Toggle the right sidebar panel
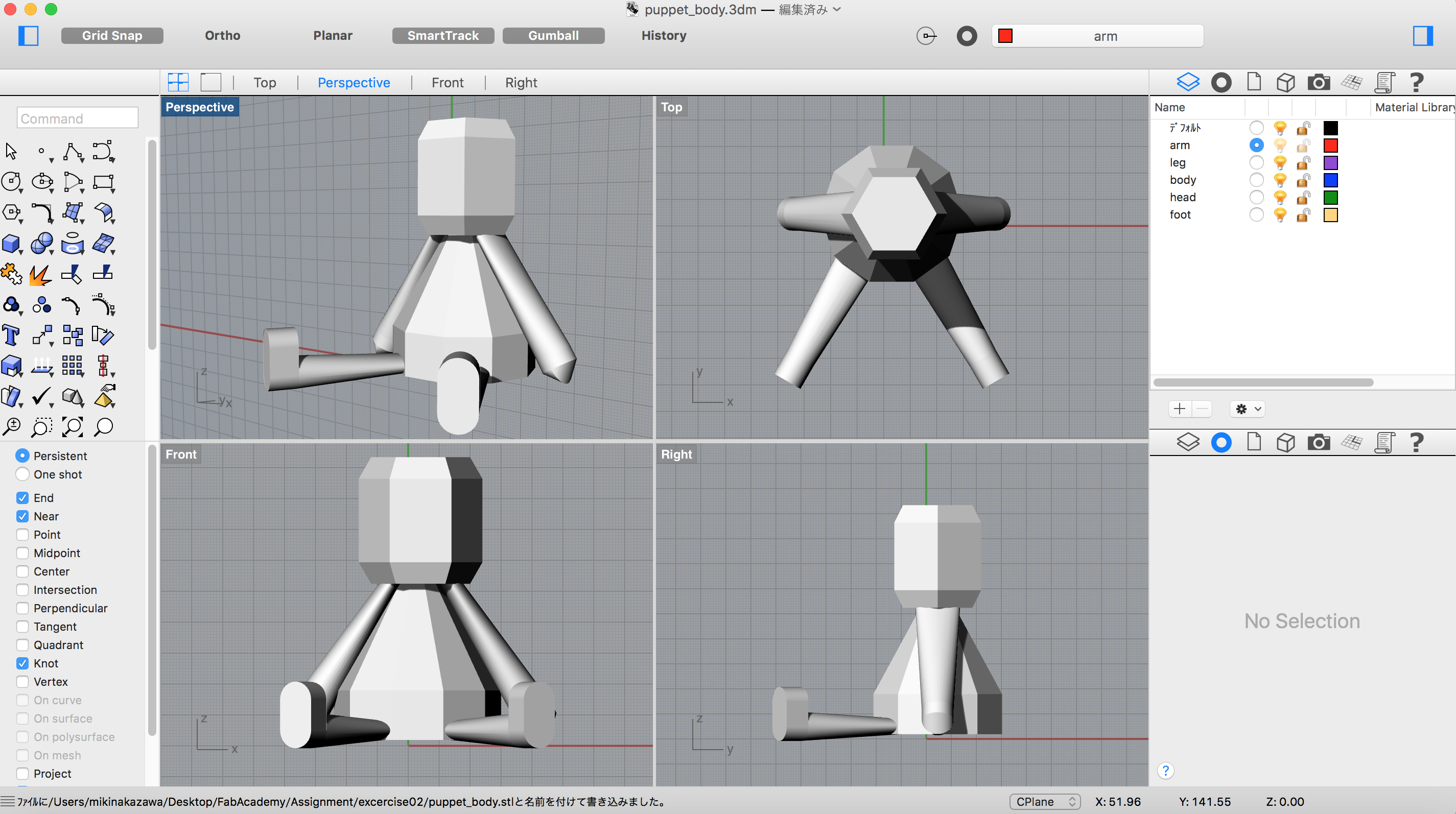1456x814 pixels. coord(1423,36)
